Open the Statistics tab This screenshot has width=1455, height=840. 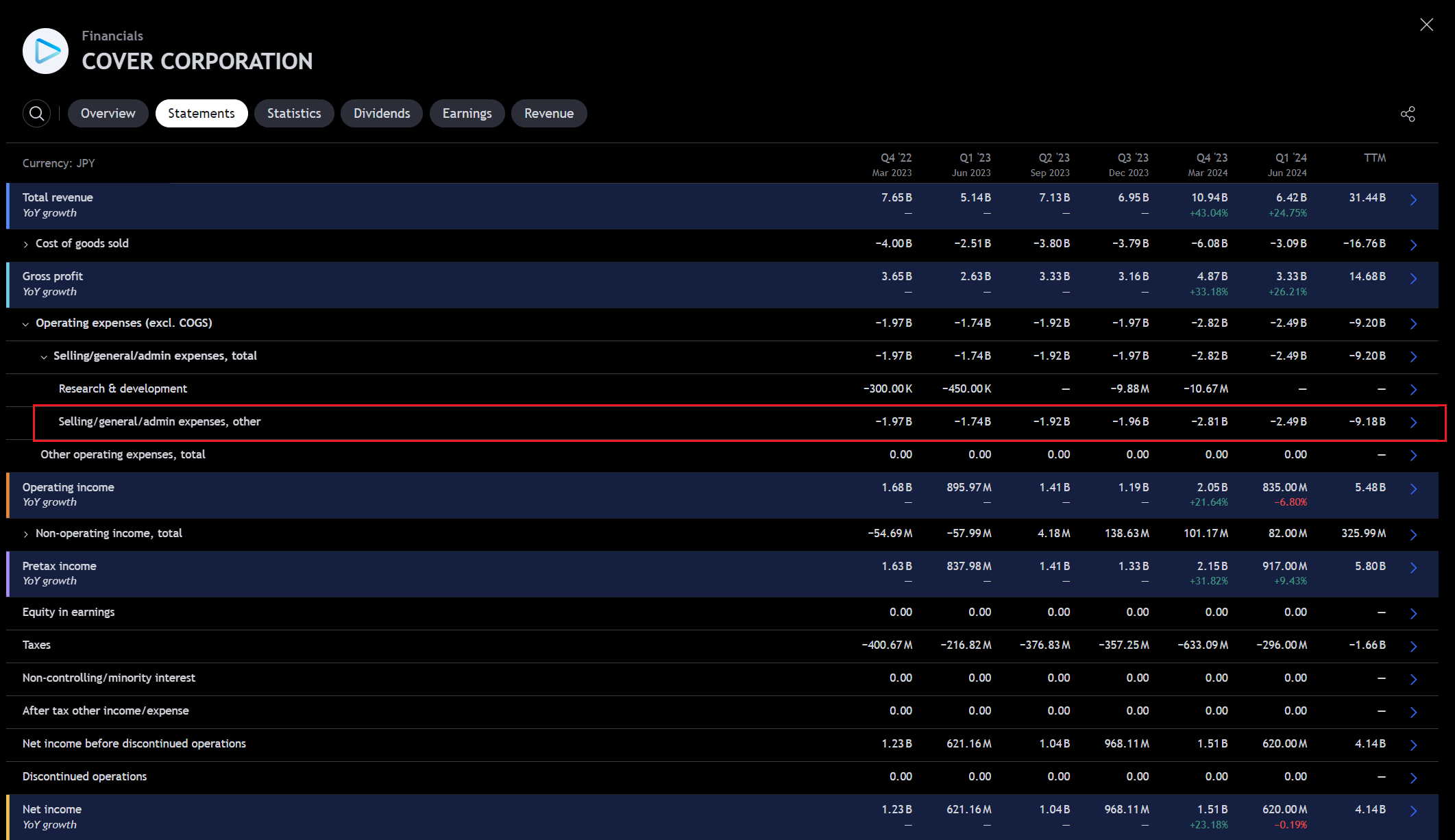294,113
